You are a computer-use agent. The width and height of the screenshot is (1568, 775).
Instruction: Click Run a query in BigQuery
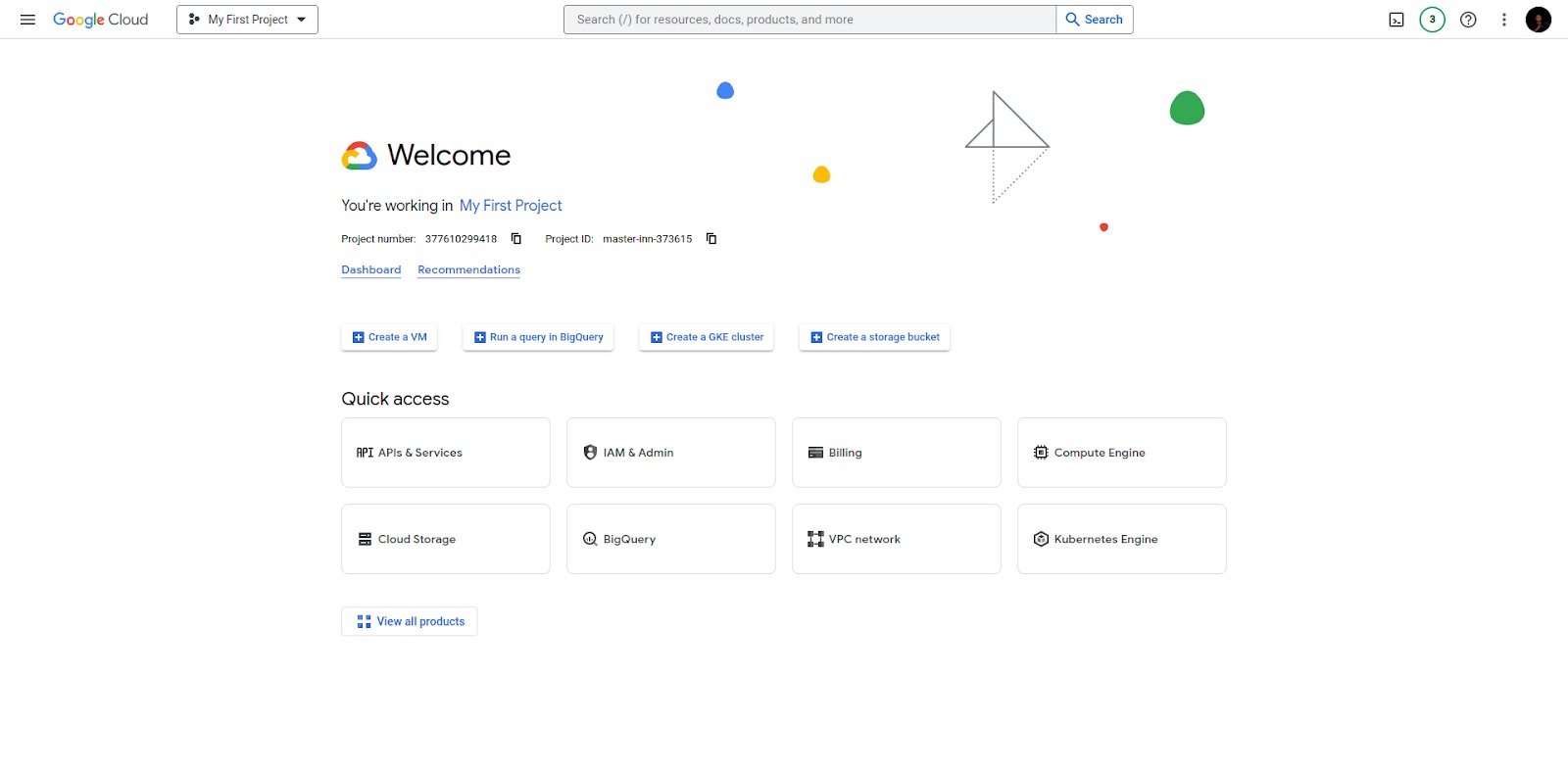tap(538, 337)
